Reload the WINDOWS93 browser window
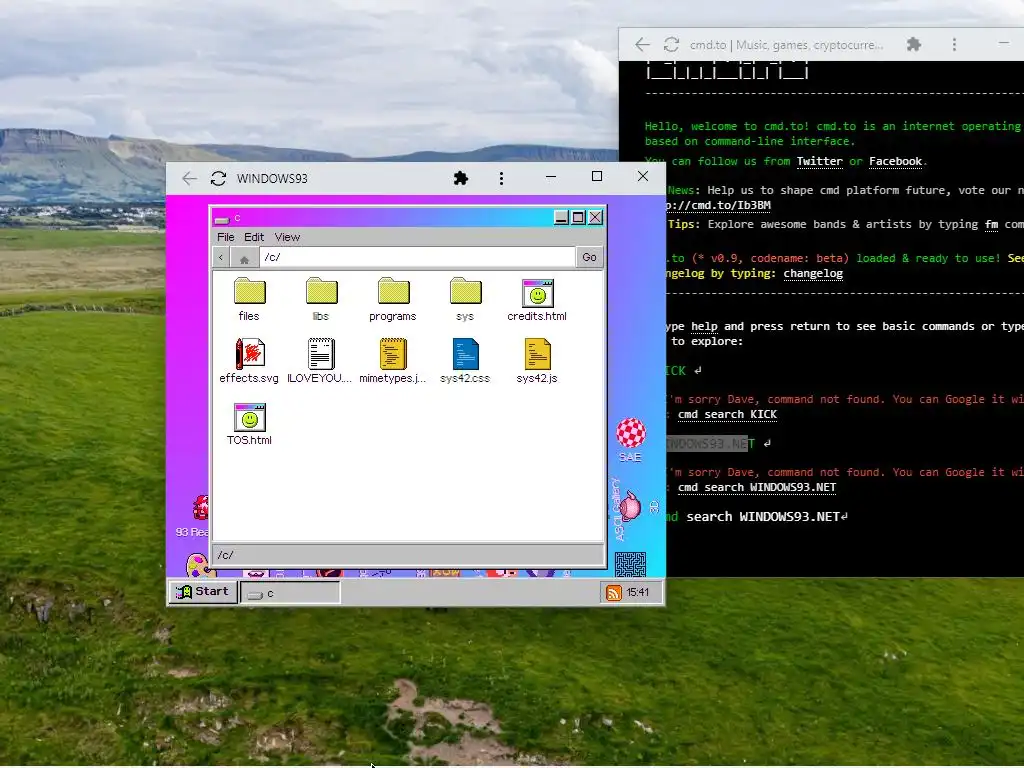 (218, 178)
